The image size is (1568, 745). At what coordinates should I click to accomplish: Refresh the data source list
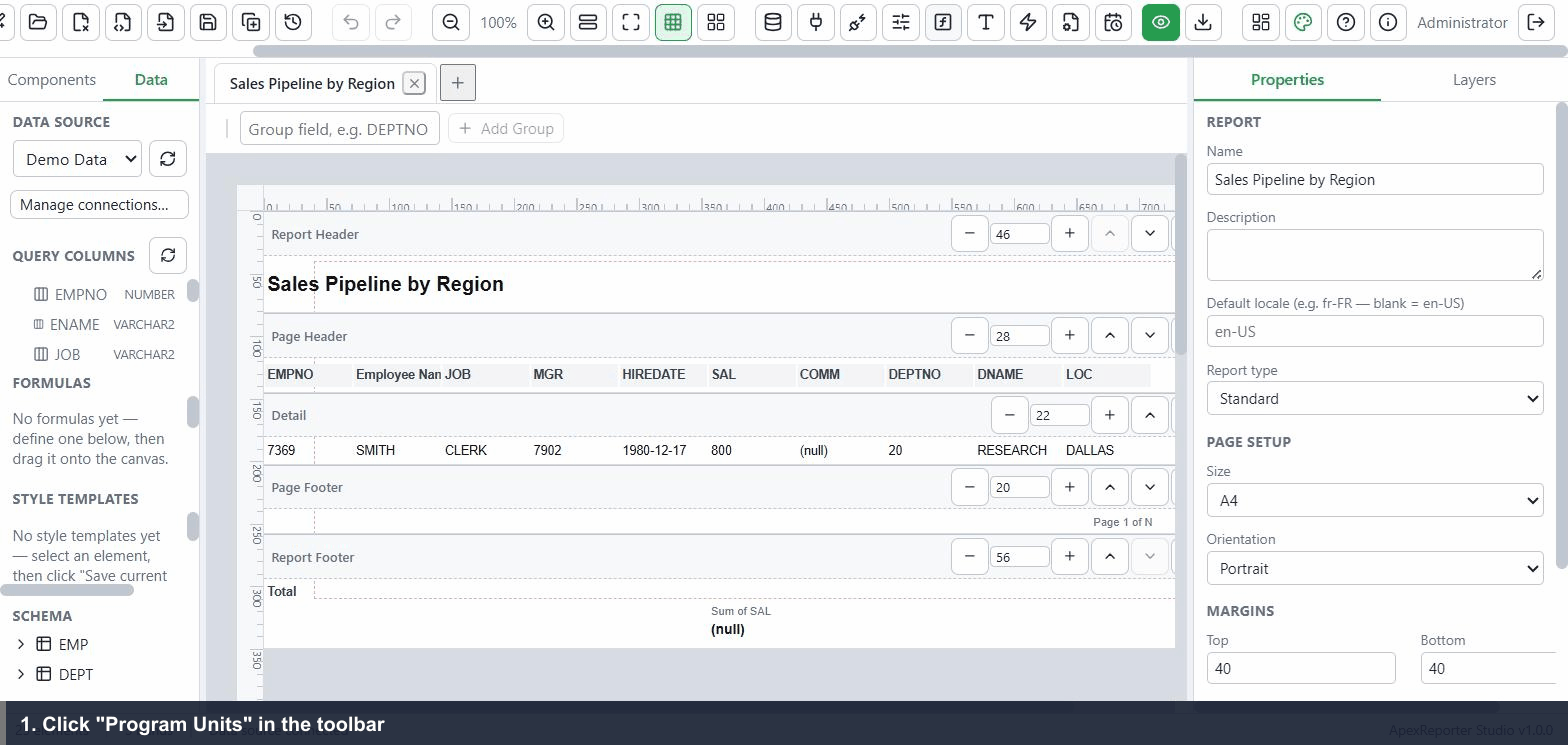click(x=168, y=159)
